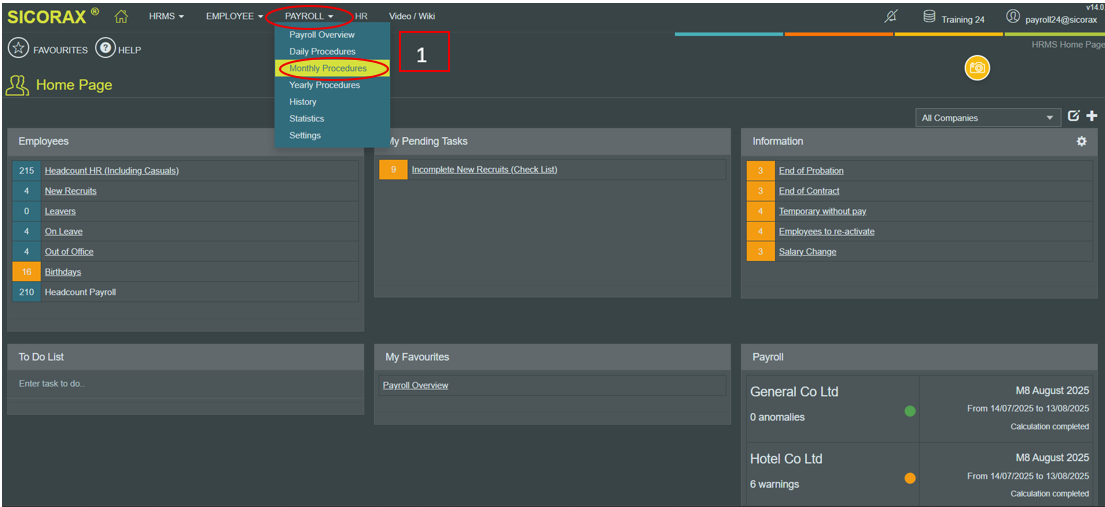Click the edit dashboard pencil icon
Screen dimensions: 1105x507
coord(1073,116)
